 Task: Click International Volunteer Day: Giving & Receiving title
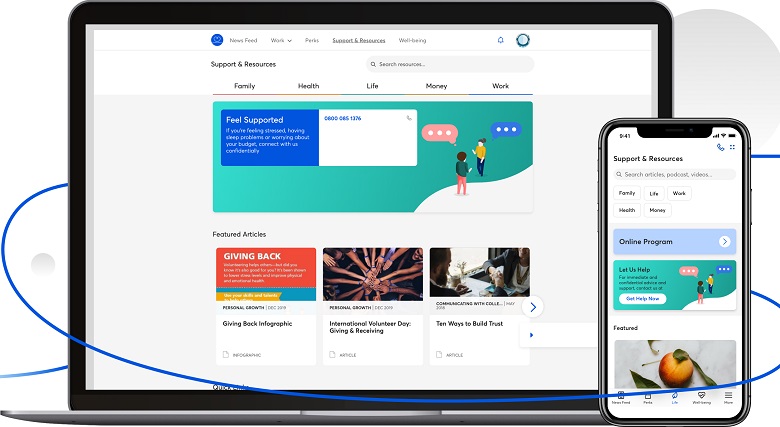(x=370, y=327)
